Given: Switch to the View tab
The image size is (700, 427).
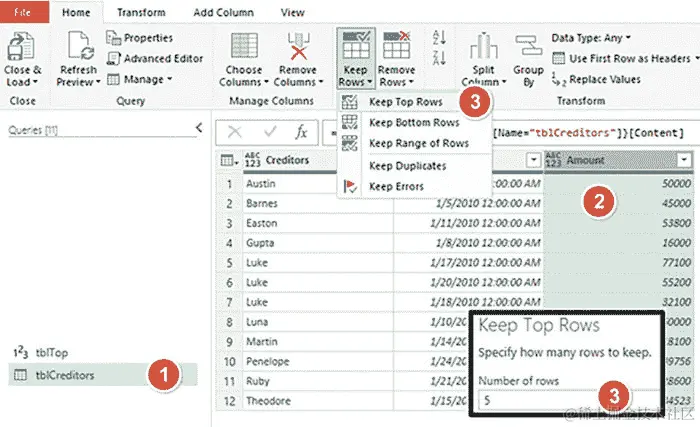Looking at the screenshot, I should pos(292,13).
